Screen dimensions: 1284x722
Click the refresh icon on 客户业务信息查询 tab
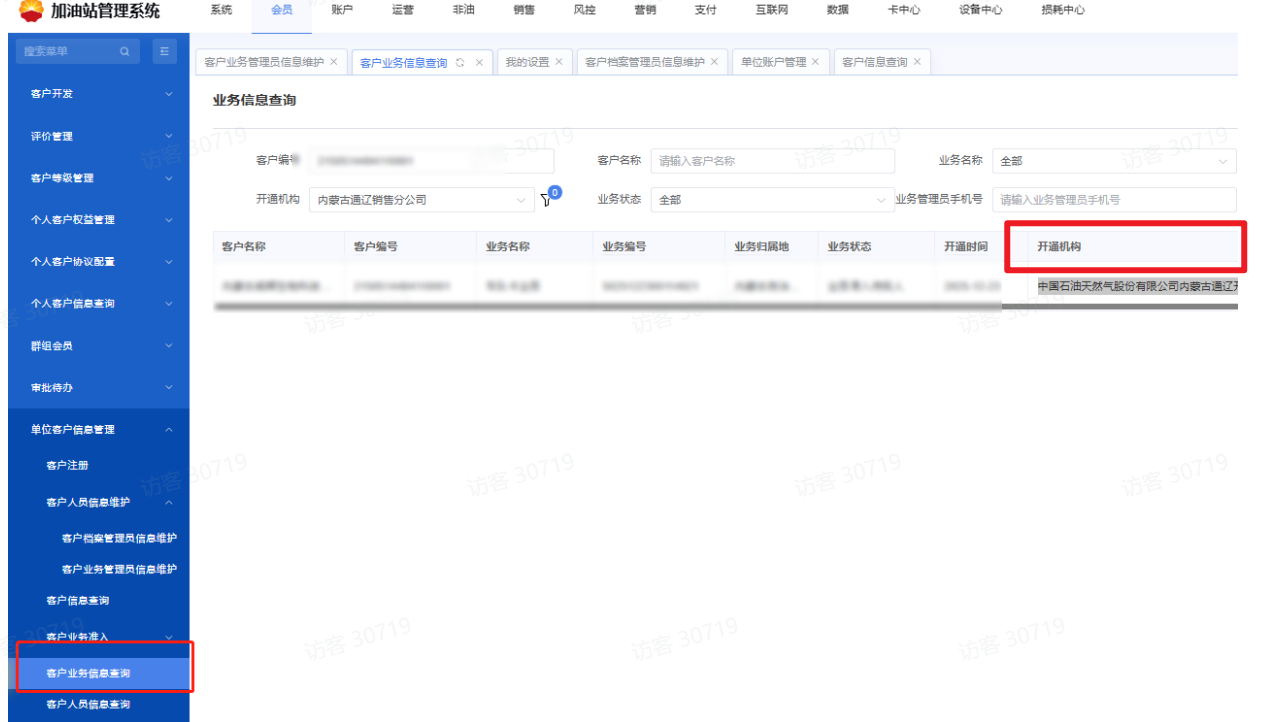click(x=460, y=62)
